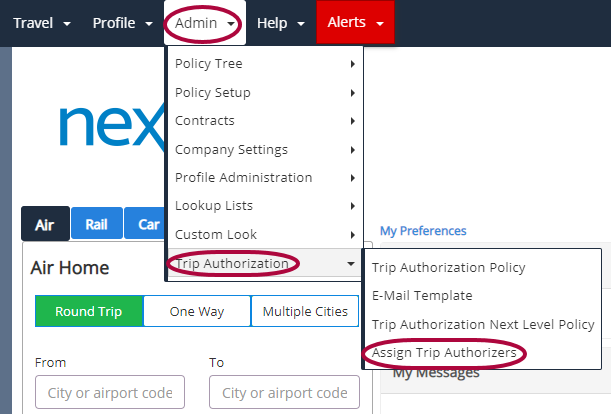The image size is (611, 414).
Task: Select the E-Mail Template option
Action: 422,295
